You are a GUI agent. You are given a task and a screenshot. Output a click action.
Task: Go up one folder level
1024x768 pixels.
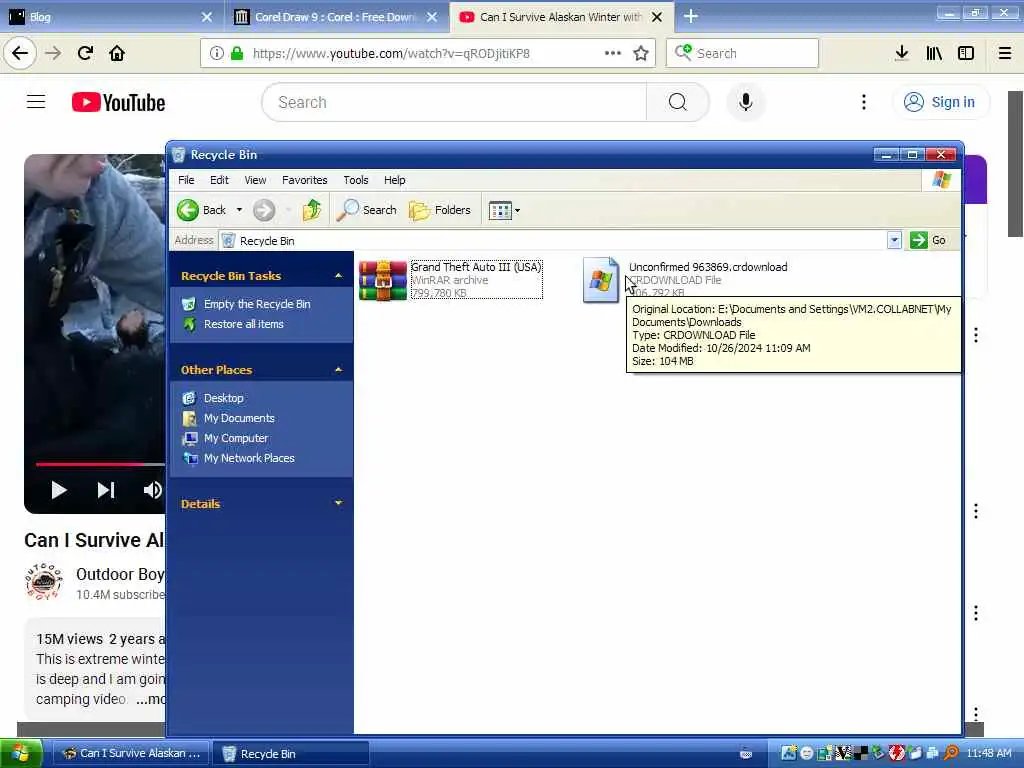click(312, 210)
